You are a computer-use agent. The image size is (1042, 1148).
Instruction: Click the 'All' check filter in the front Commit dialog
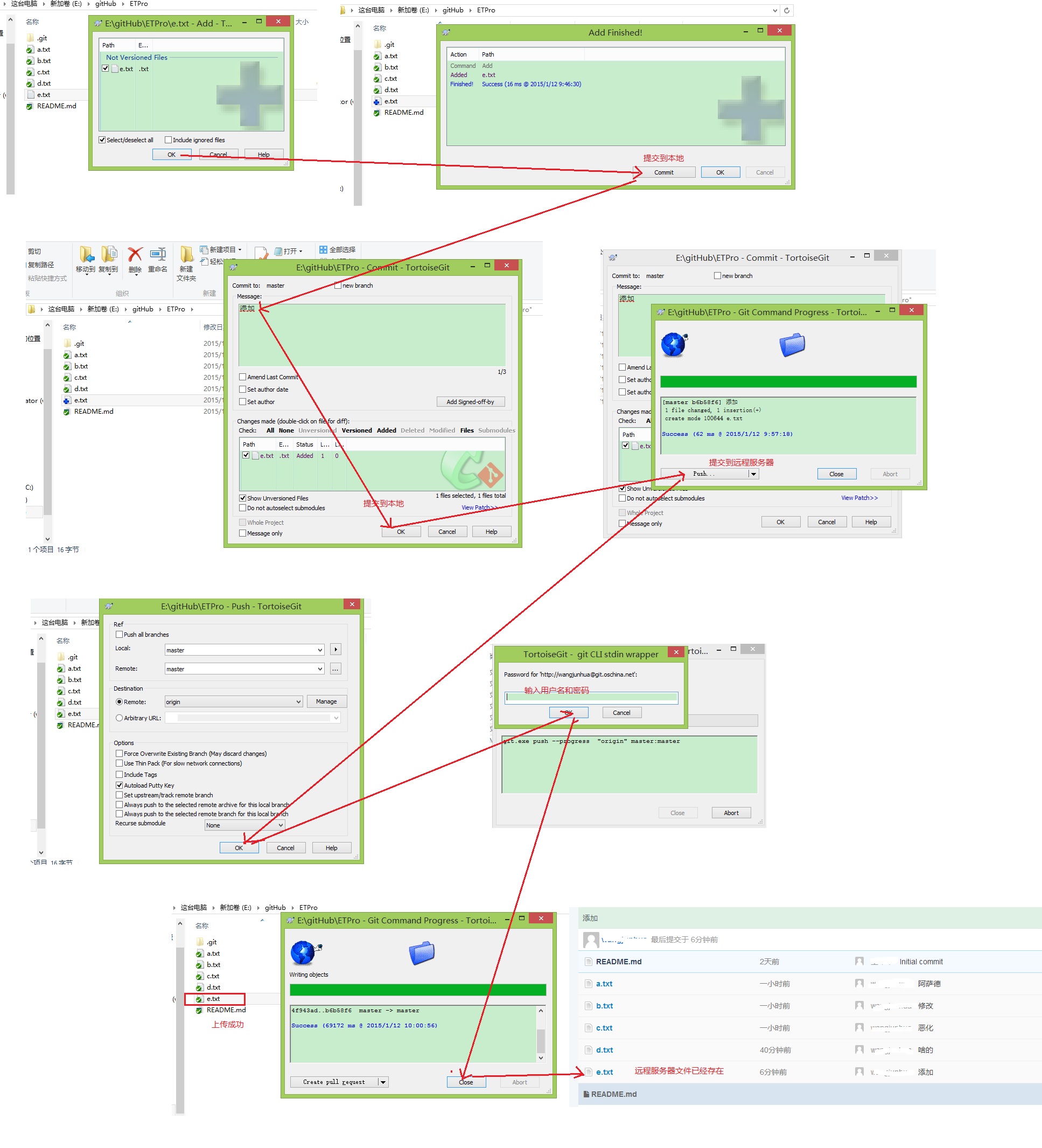click(270, 430)
